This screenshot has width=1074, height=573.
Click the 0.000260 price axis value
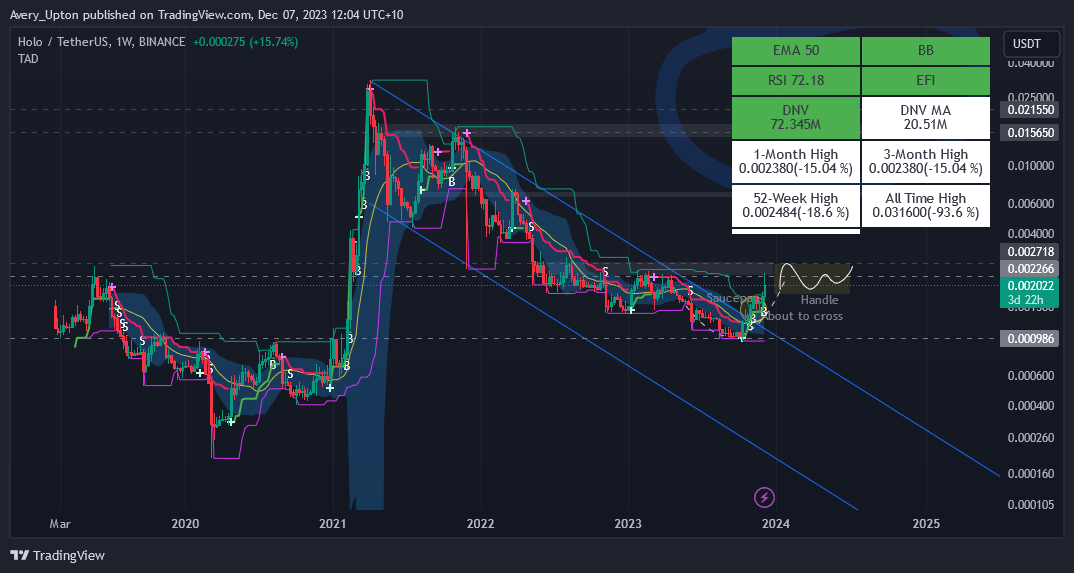[x=1029, y=437]
